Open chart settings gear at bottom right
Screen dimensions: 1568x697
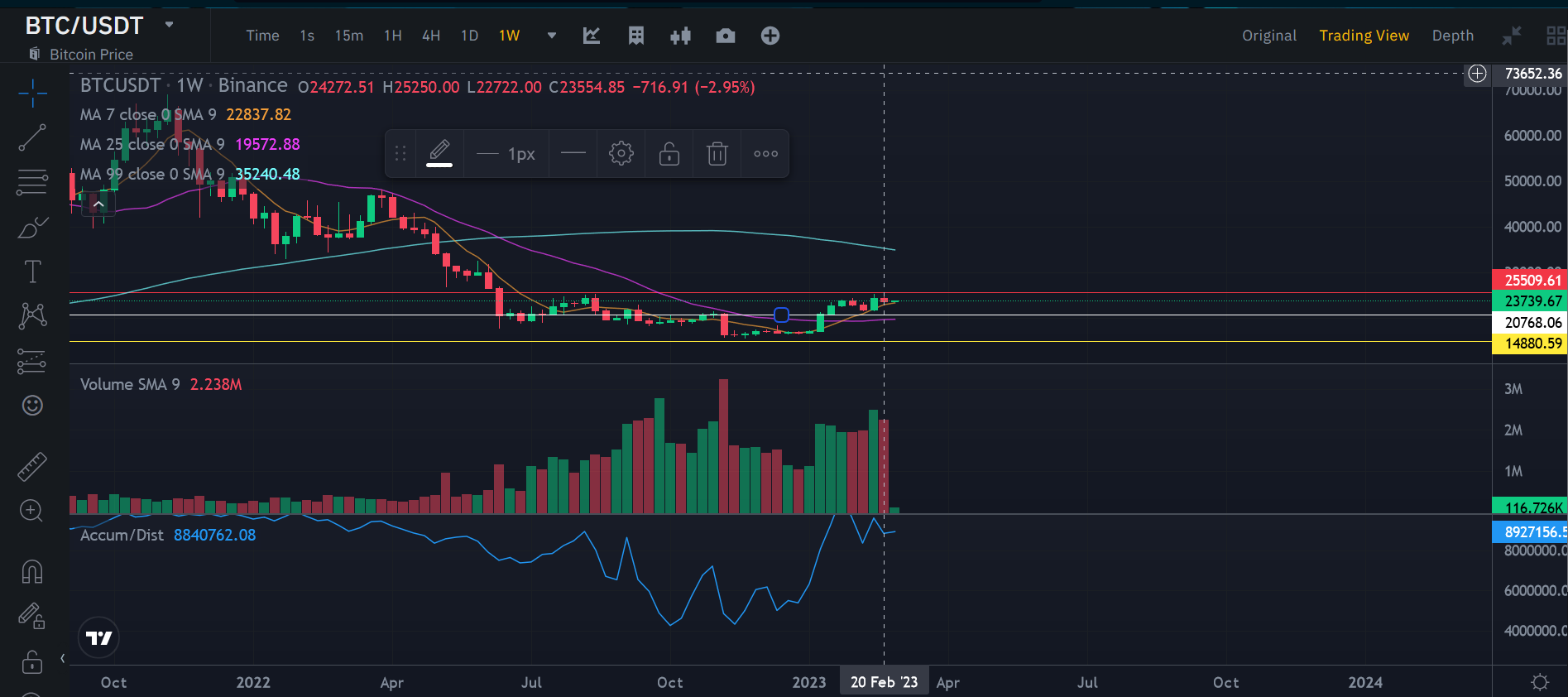(1540, 682)
